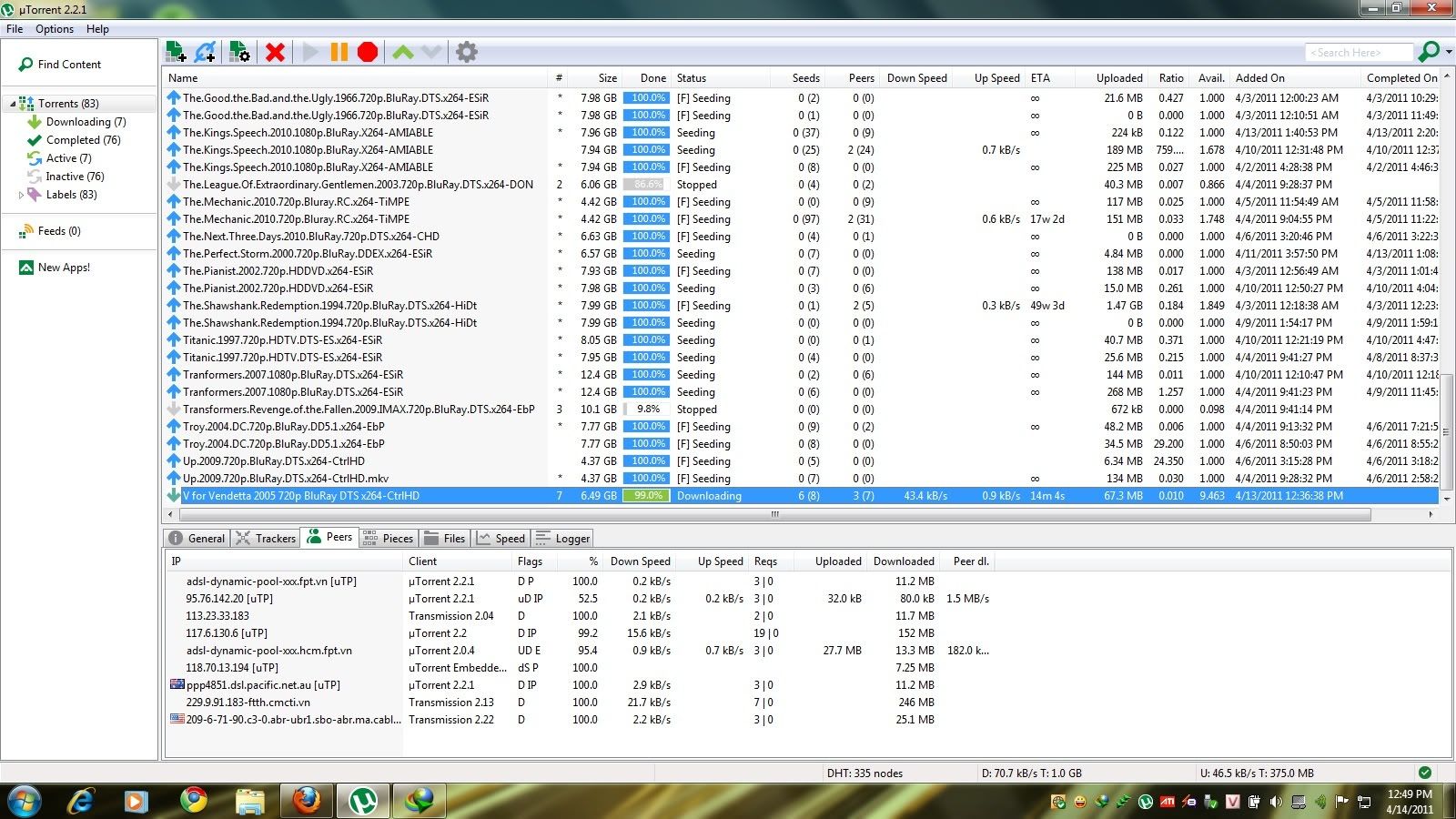The image size is (1456, 819).
Task: Open Google Chrome from taskbar
Action: click(x=193, y=801)
